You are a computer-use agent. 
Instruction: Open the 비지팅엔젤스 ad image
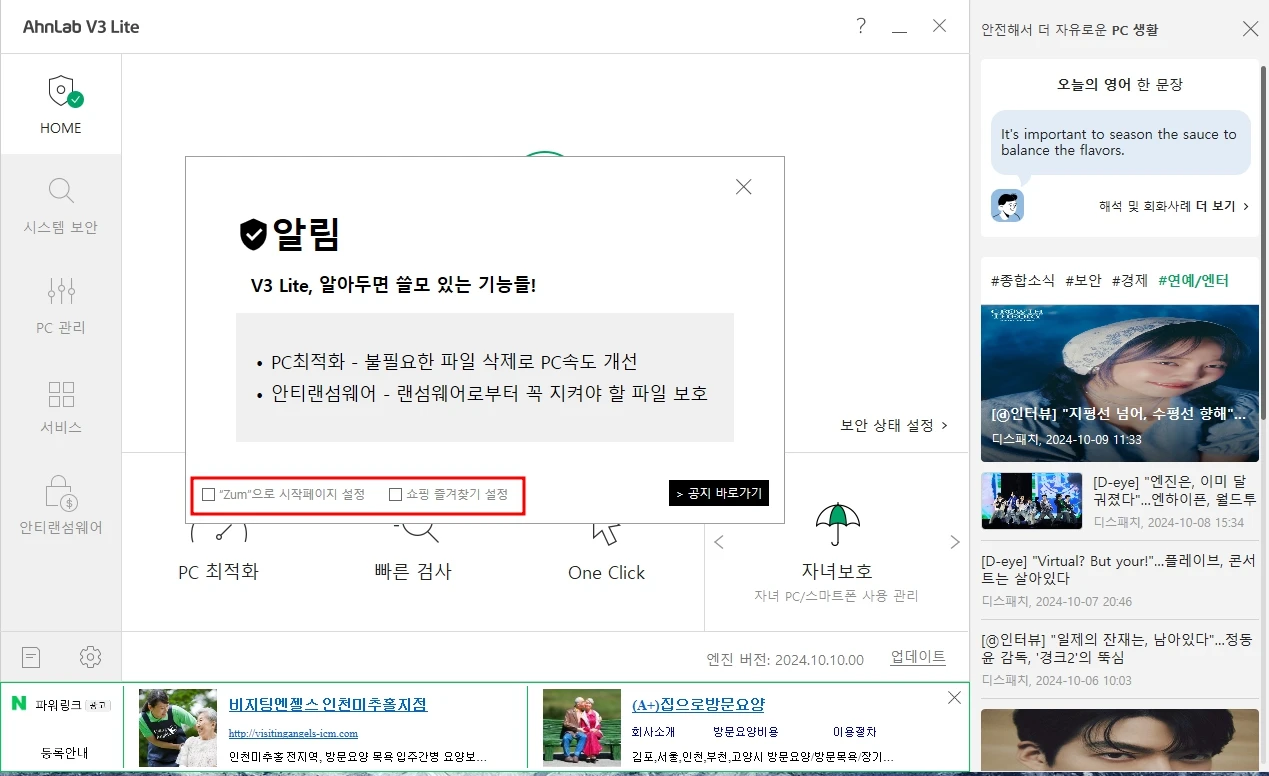(x=178, y=727)
